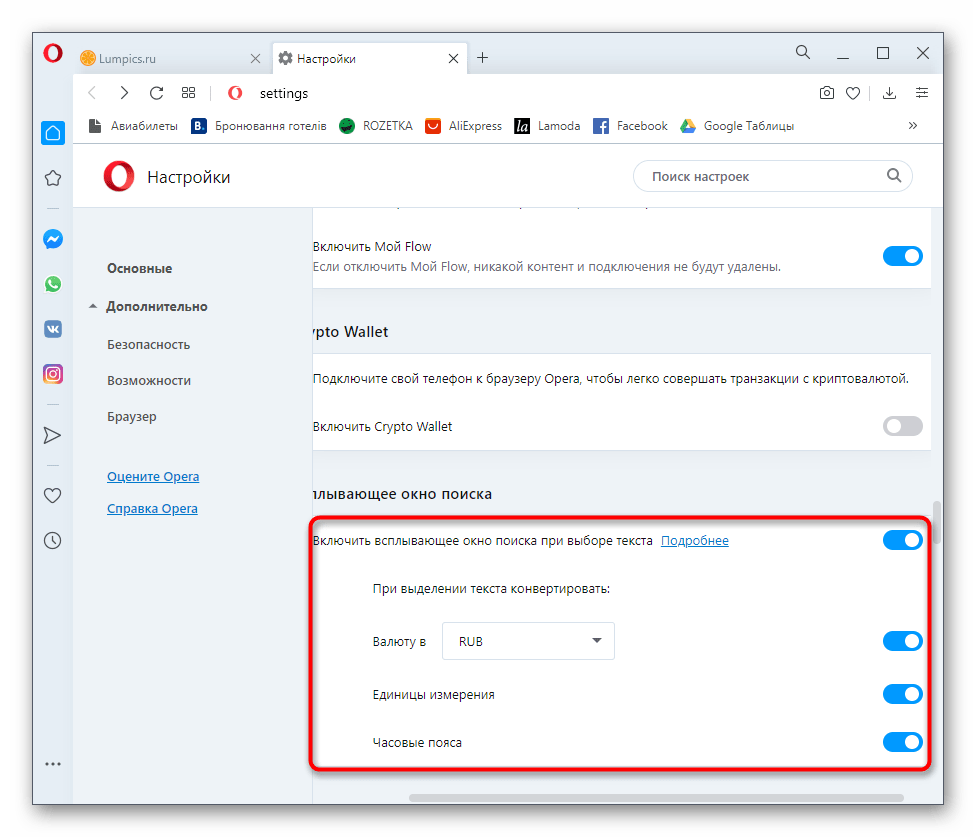Switch to the Lumpics.ru tab
976x837 pixels.
click(160, 58)
